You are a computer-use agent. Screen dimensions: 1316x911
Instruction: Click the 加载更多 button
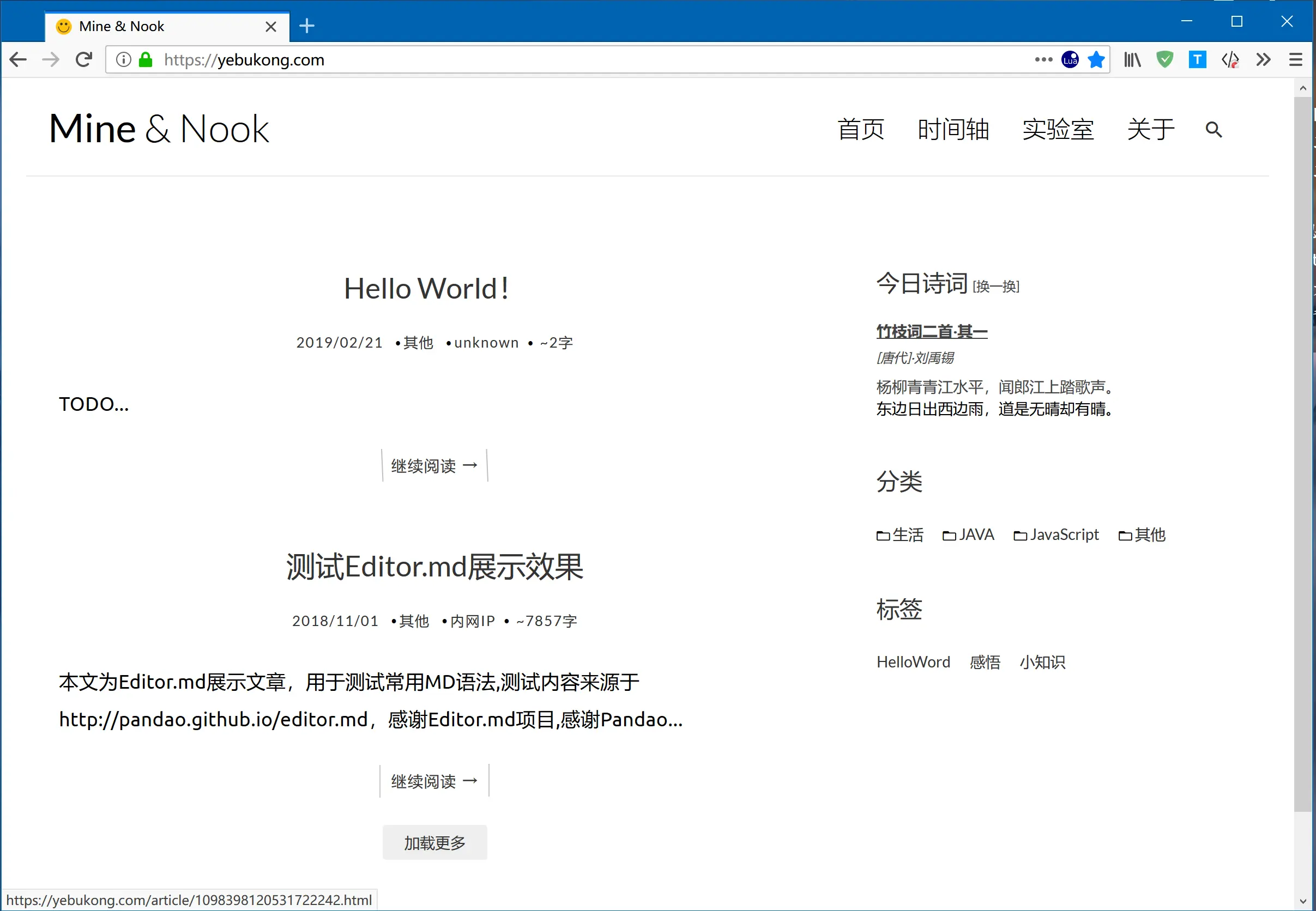tap(434, 842)
